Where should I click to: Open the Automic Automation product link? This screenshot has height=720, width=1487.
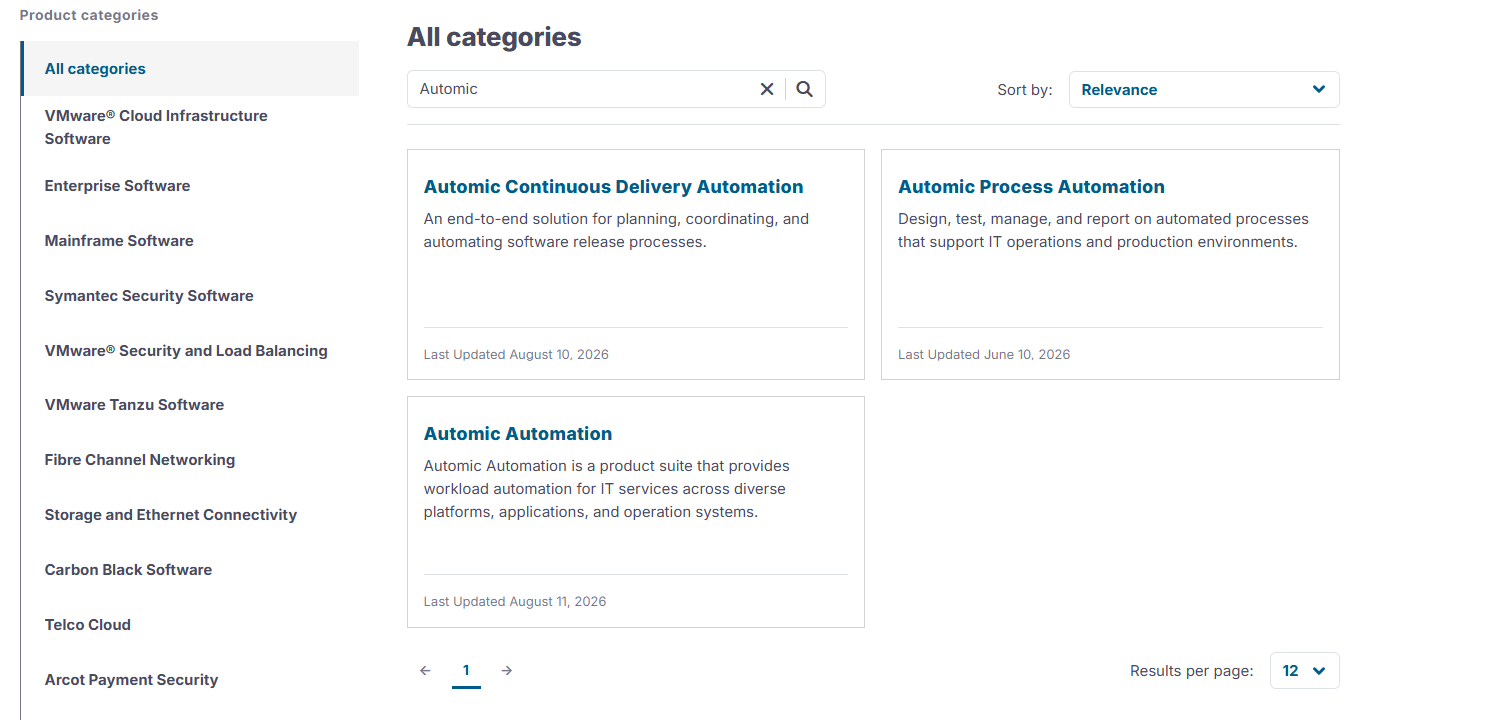[x=518, y=434]
